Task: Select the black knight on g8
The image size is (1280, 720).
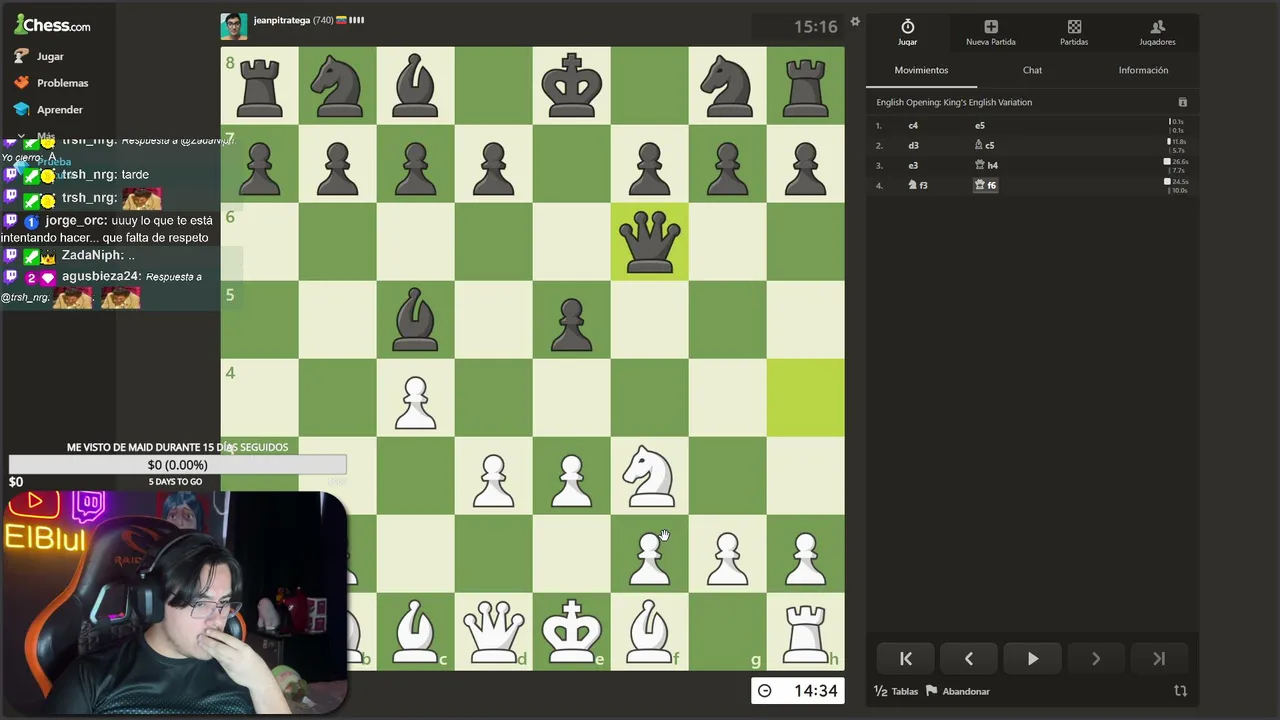Action: 728,86
